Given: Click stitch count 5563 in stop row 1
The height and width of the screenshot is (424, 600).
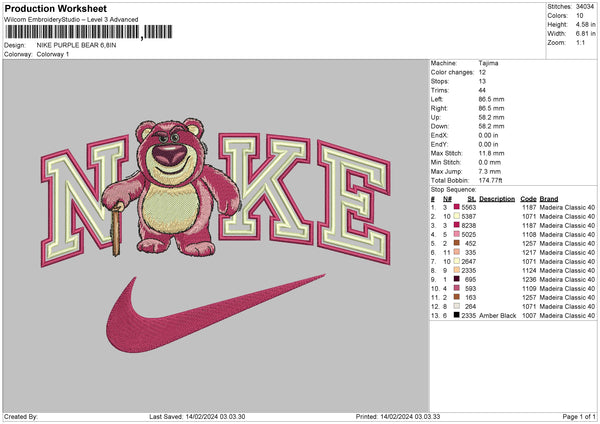Looking at the screenshot, I should pos(469,207).
